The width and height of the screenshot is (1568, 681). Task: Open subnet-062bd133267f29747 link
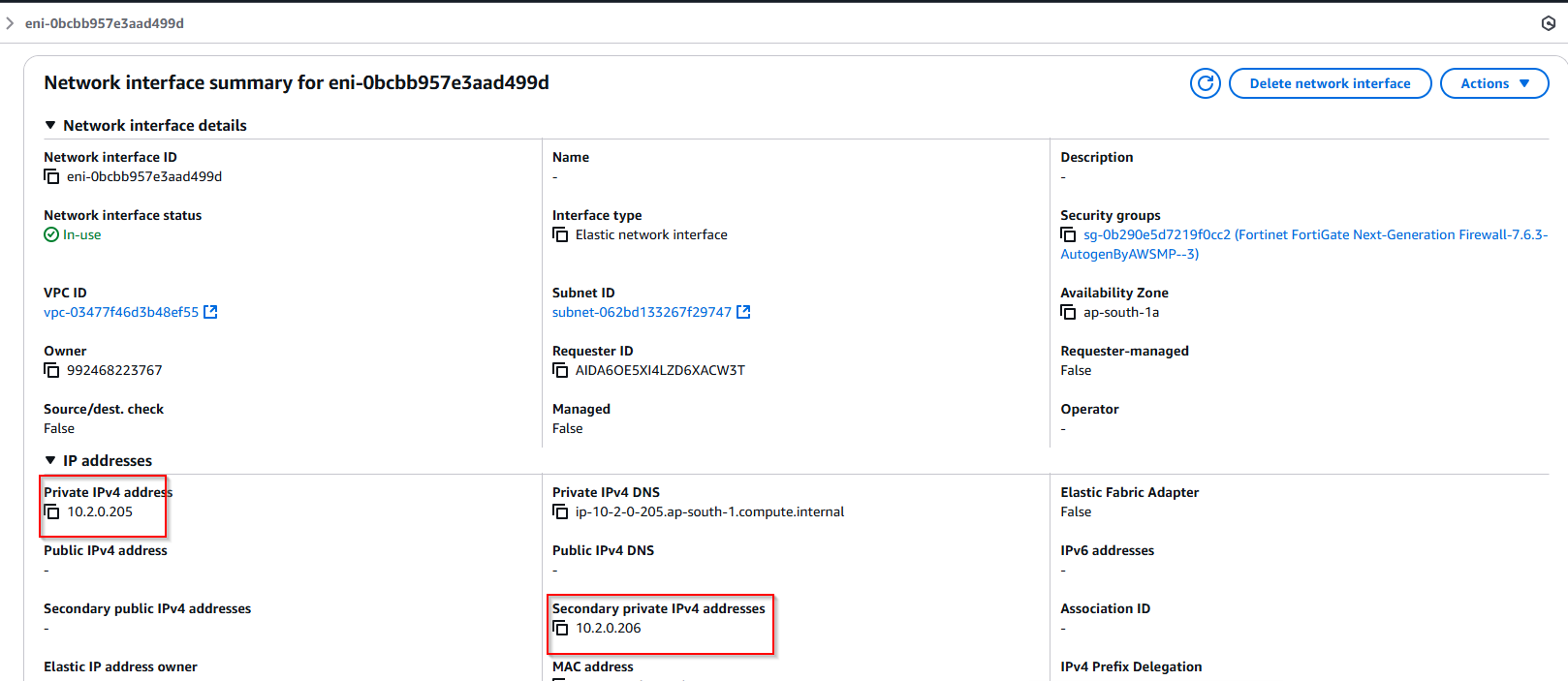pyautogui.click(x=642, y=312)
